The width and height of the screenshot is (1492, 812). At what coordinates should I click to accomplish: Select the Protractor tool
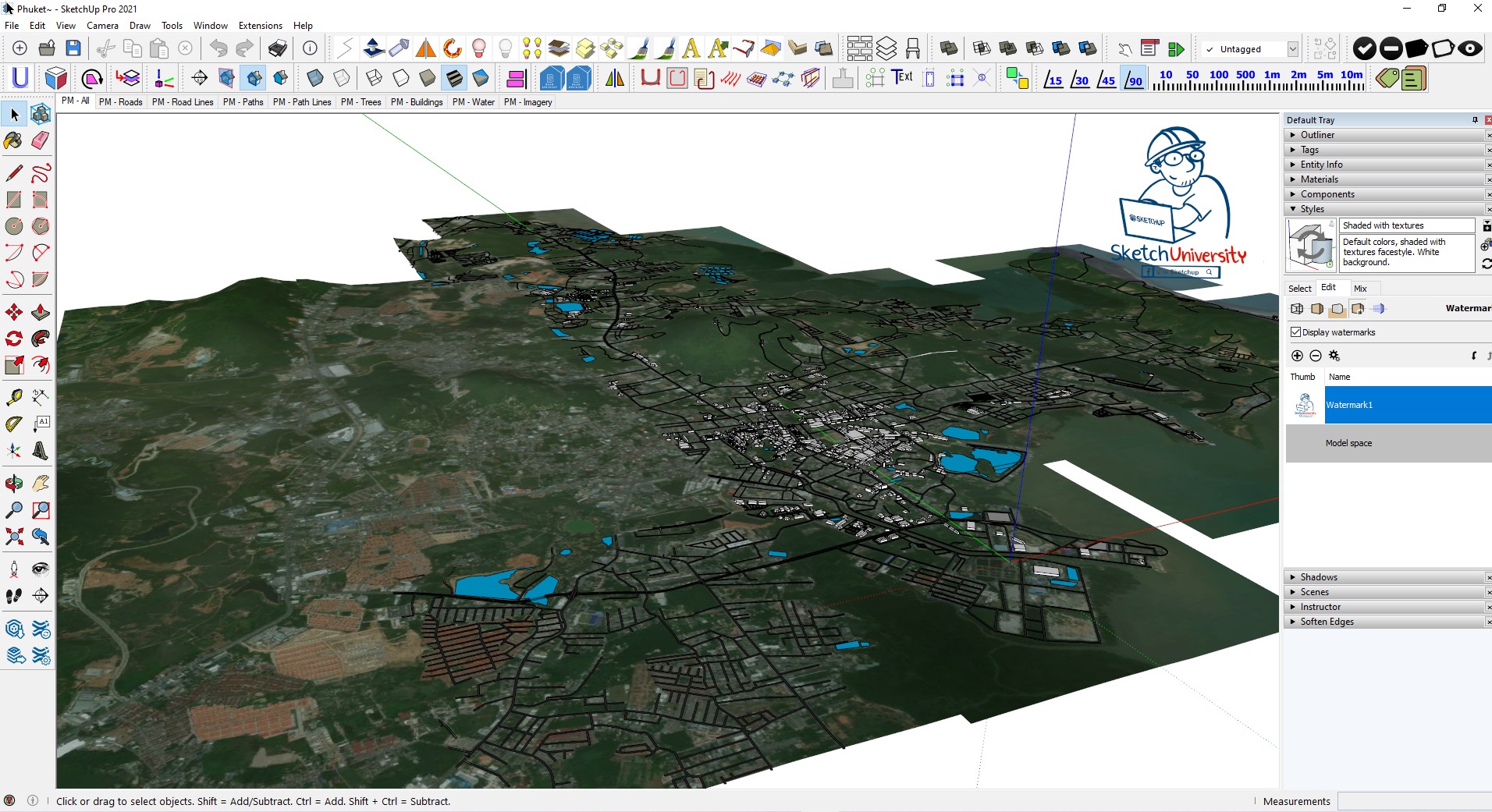[x=14, y=424]
